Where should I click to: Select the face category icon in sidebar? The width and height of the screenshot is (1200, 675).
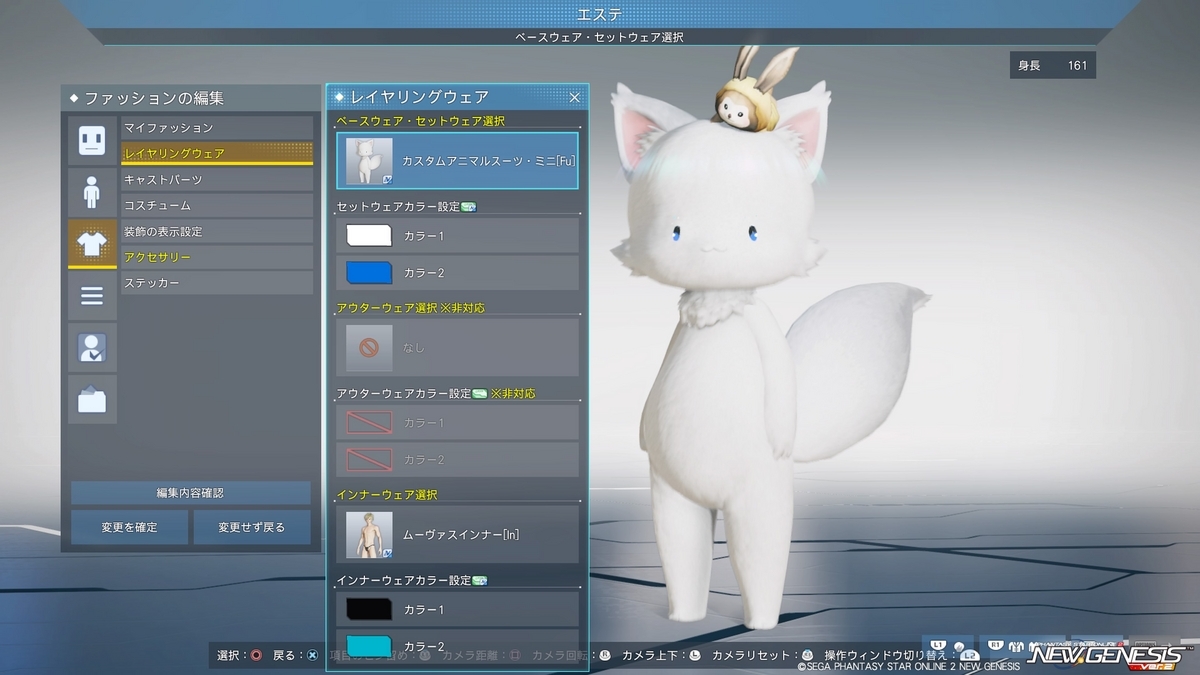click(x=92, y=140)
